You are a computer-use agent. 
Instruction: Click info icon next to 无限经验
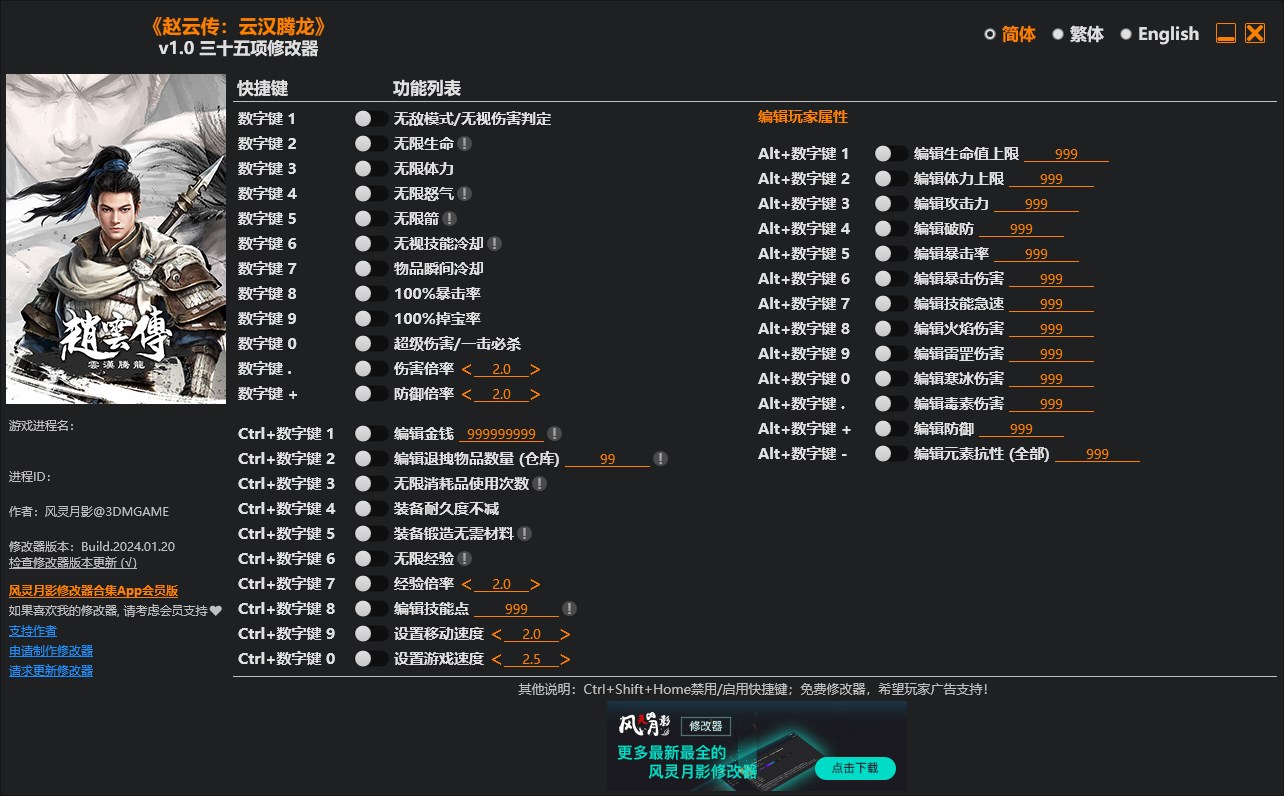[x=465, y=559]
